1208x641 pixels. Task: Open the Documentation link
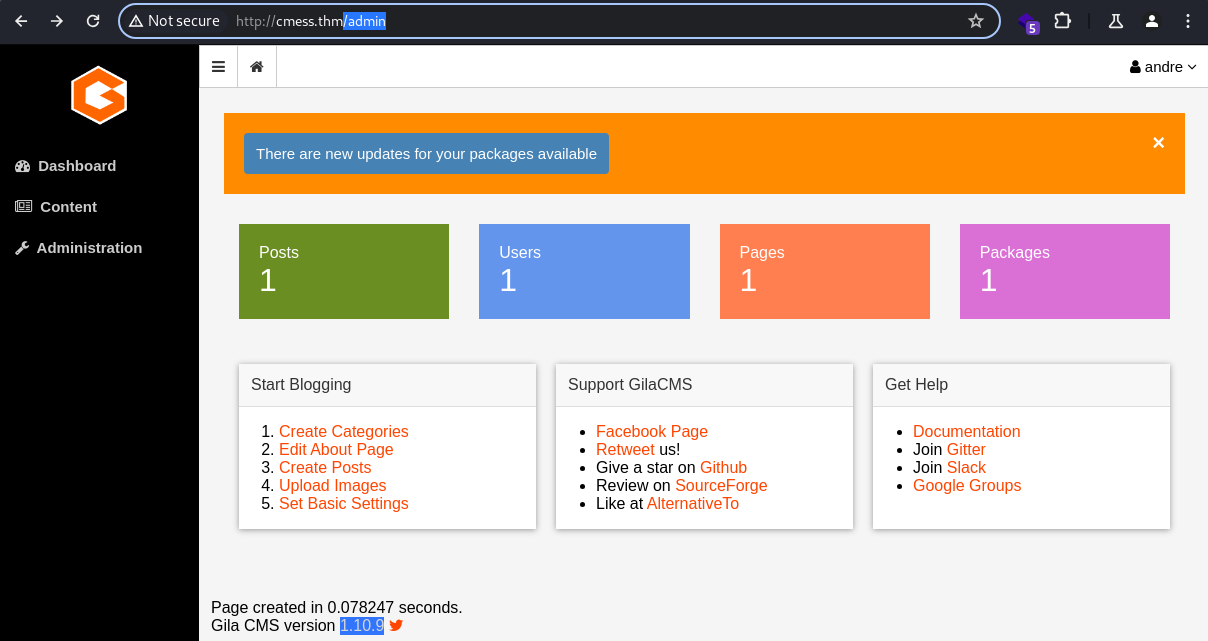pos(967,432)
